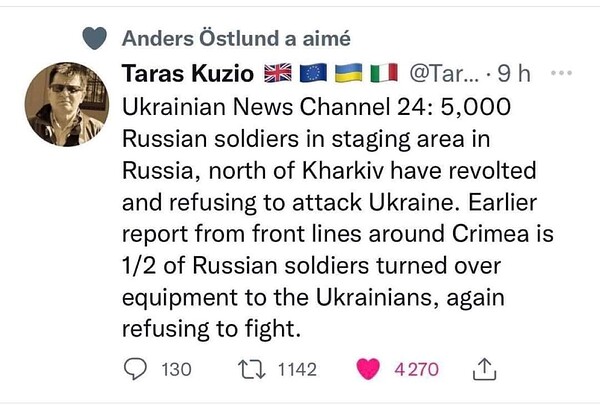
Task: Open the three-dot more options menu
Action: [561, 74]
